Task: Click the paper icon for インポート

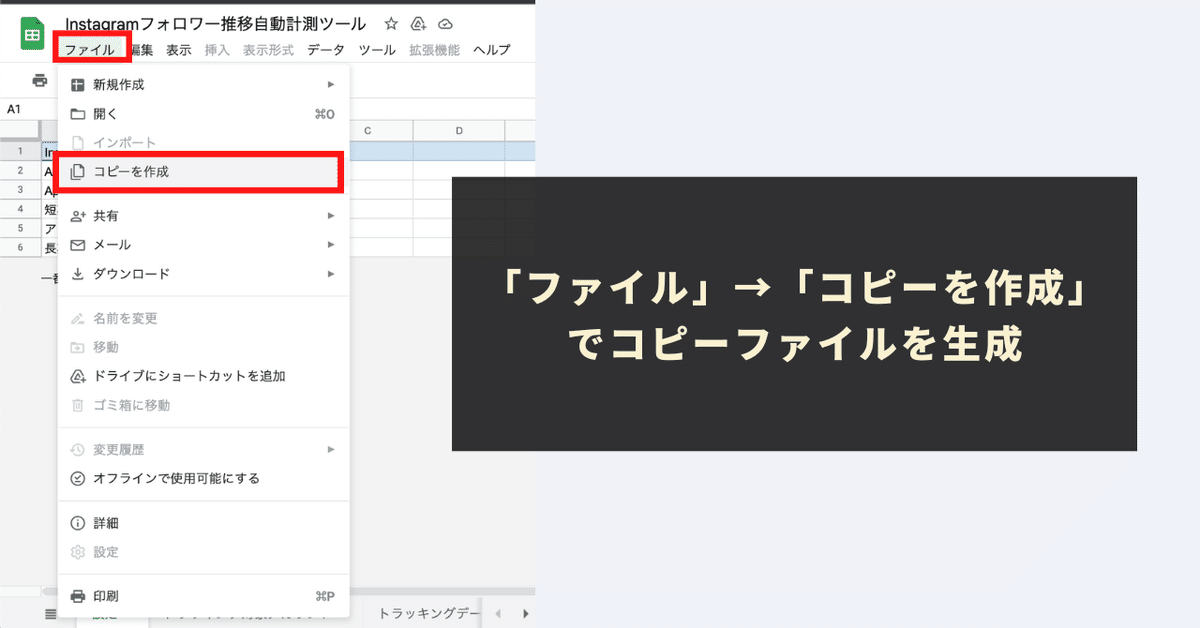Action: (78, 143)
